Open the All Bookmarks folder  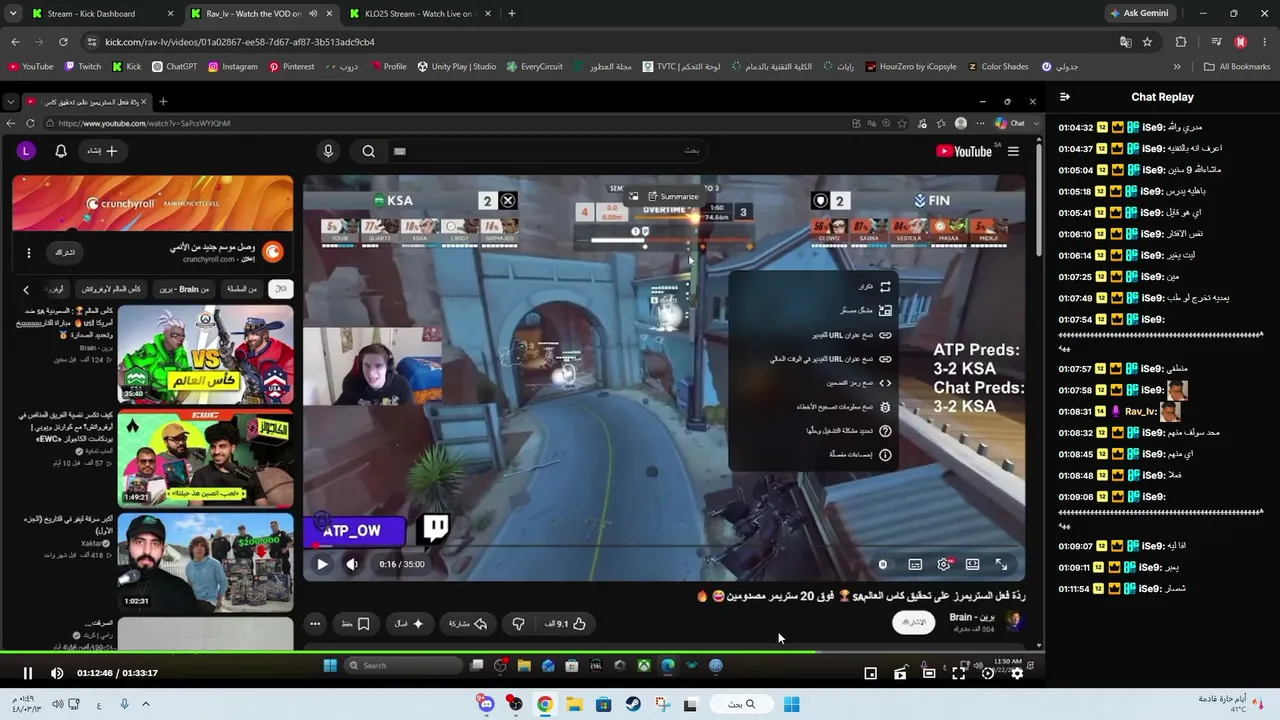(1237, 67)
